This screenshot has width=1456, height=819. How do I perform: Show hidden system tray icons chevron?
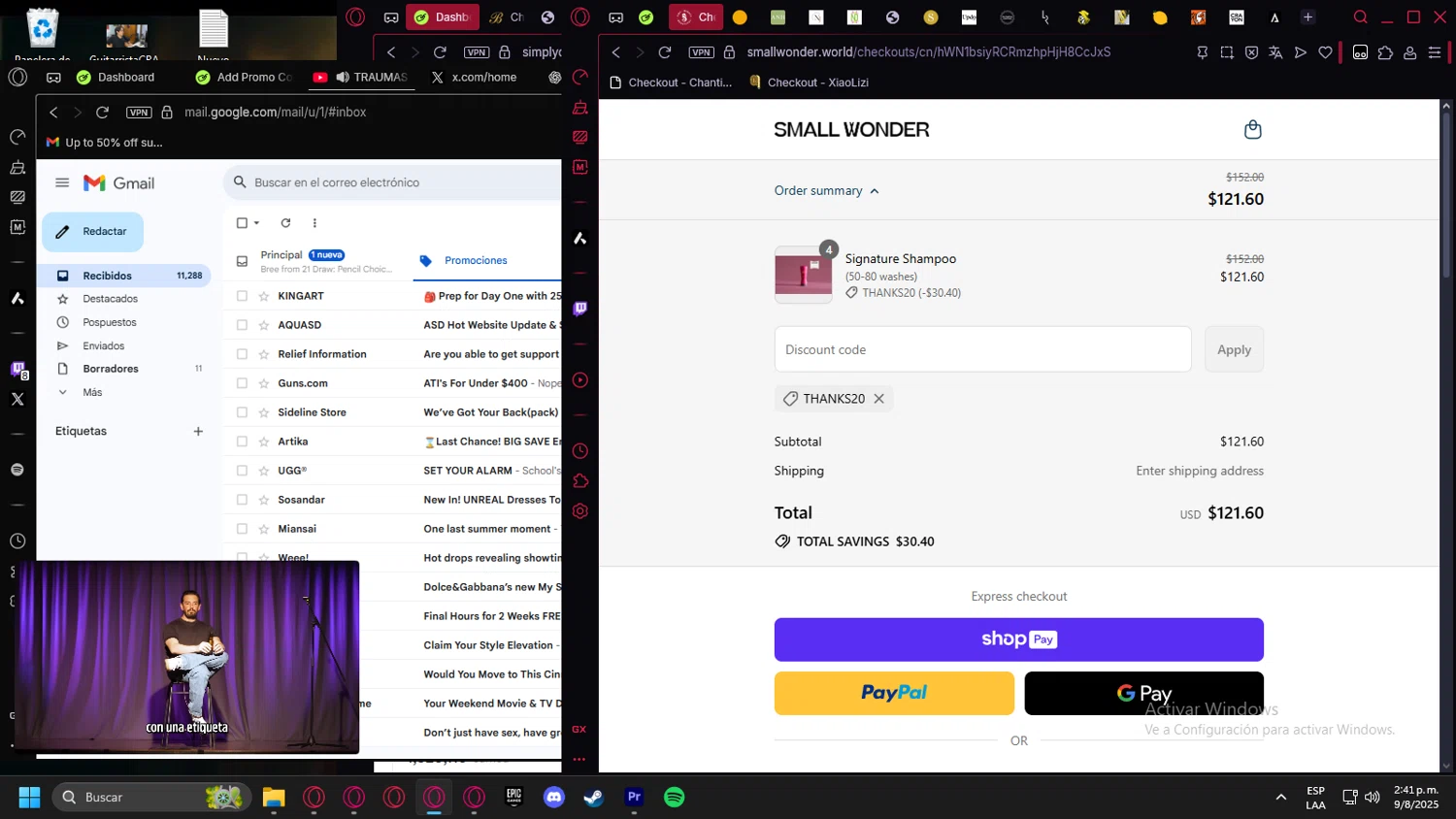click(x=1280, y=798)
